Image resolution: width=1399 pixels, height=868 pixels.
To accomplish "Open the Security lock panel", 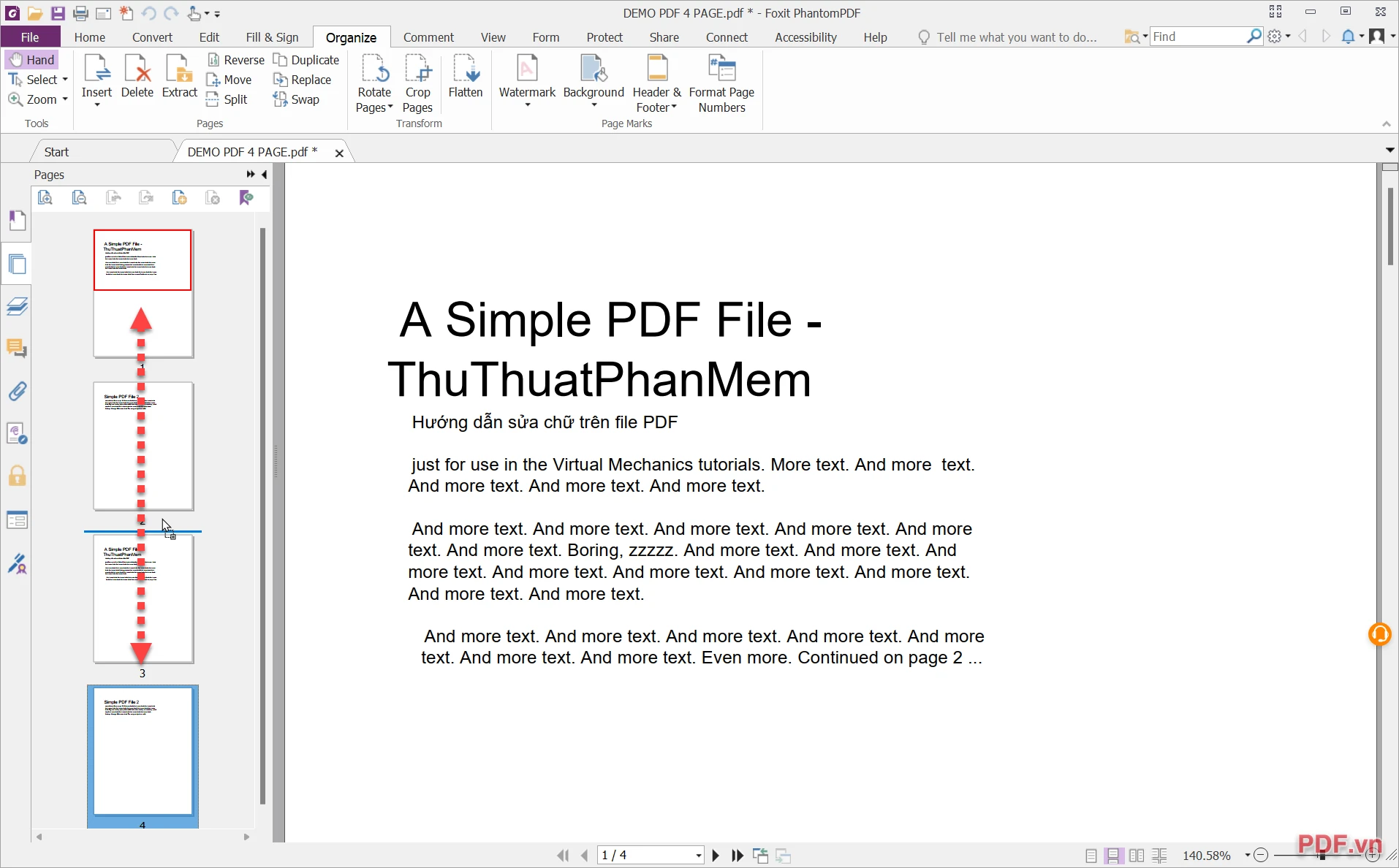I will (x=17, y=476).
